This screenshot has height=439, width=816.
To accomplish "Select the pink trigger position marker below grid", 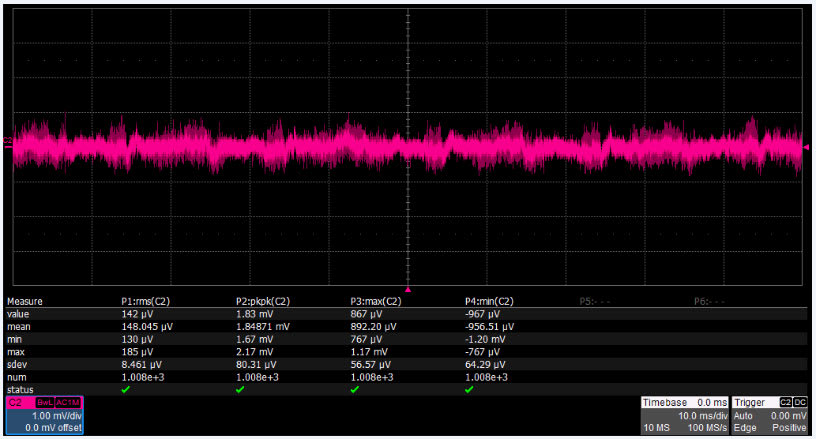I will pos(408,289).
